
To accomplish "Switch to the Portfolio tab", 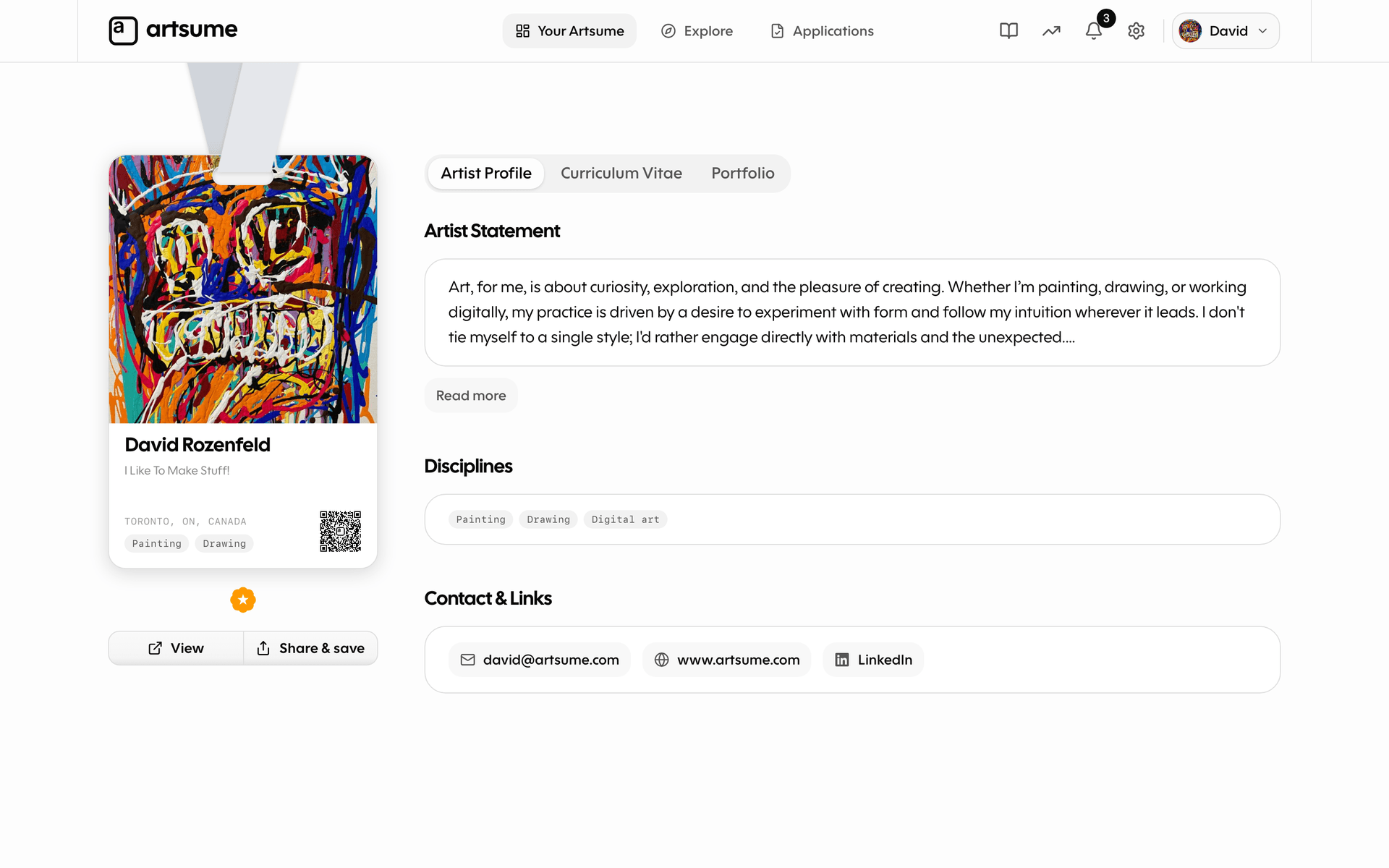I will [743, 174].
